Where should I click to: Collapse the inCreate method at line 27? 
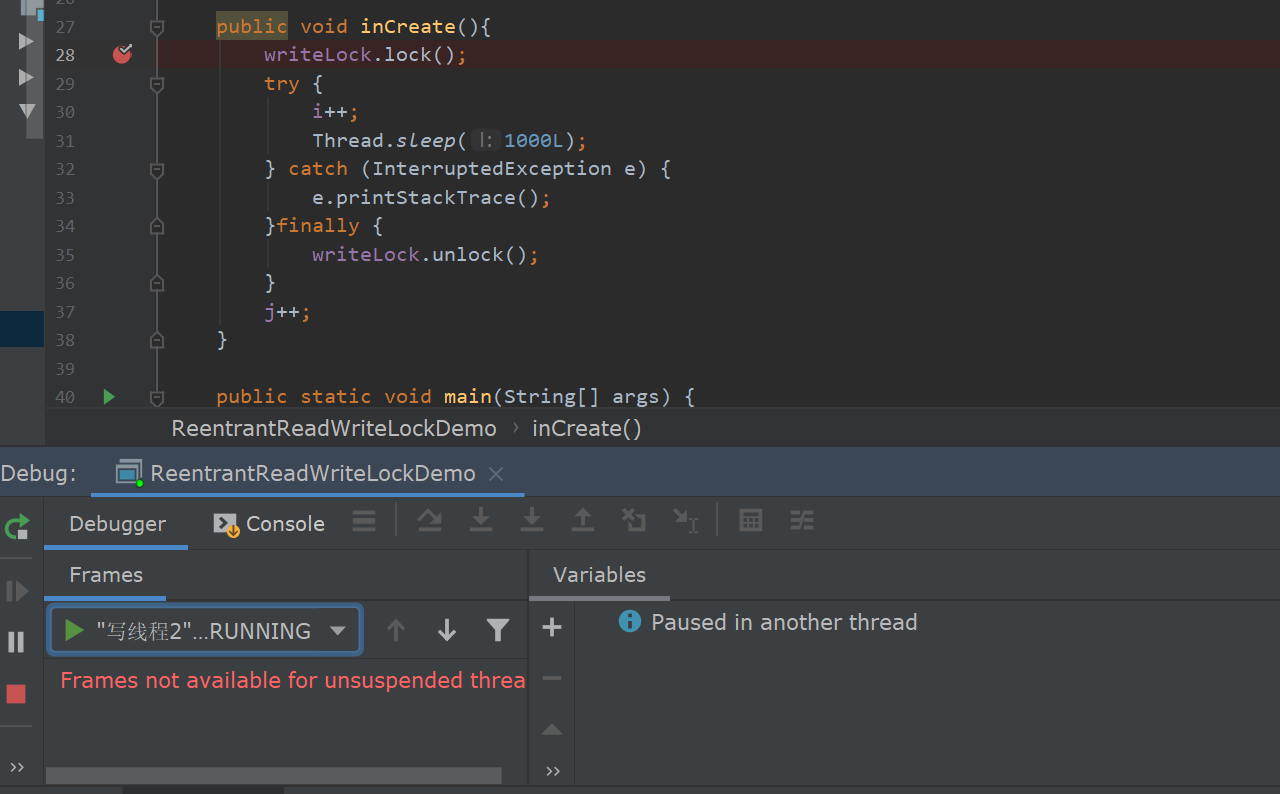point(156,28)
